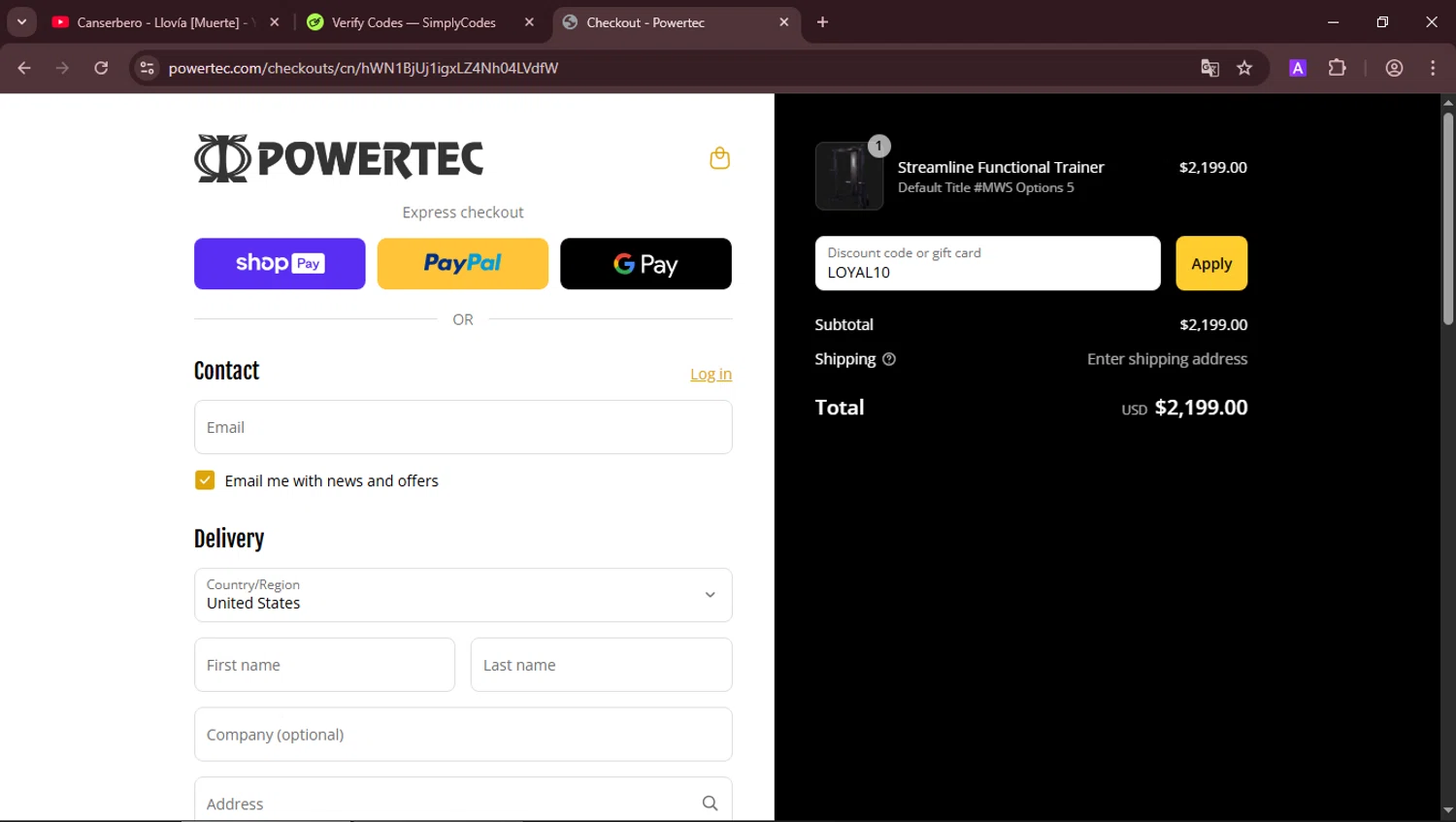Click the browser forward arrow
Screen dimensions: 1456x822
click(x=62, y=68)
